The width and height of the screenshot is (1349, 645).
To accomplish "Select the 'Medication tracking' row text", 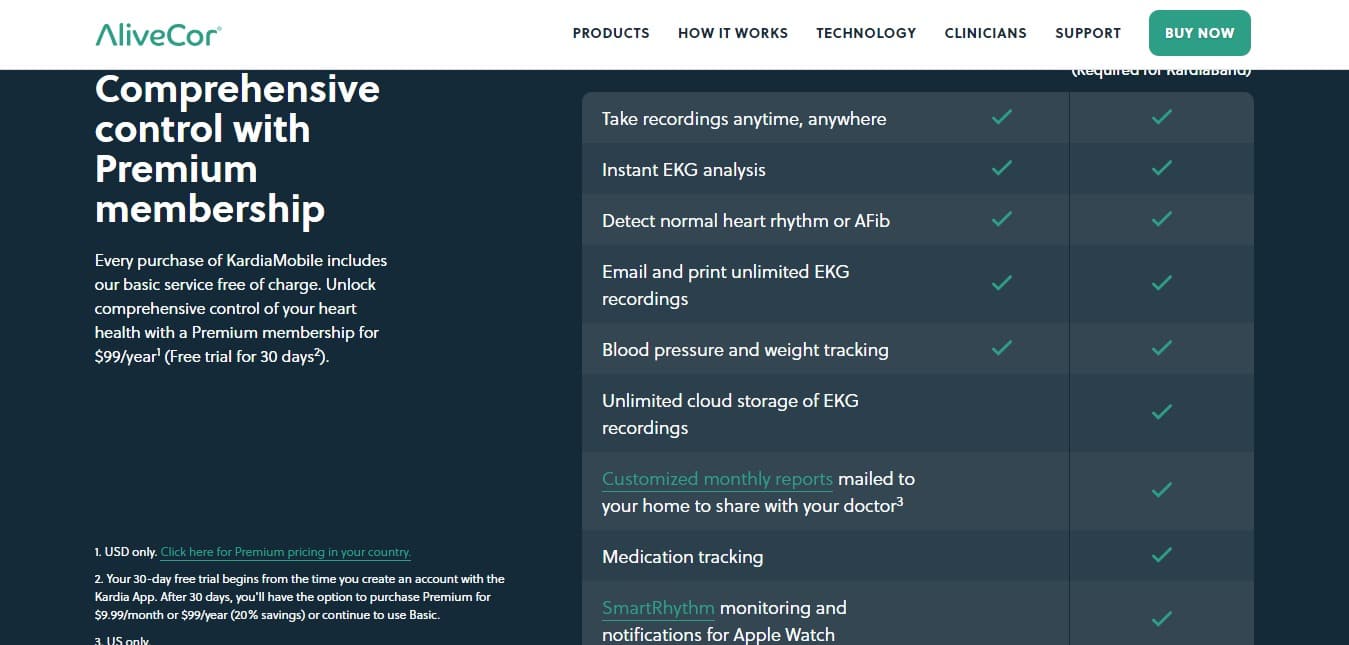I will click(x=682, y=557).
